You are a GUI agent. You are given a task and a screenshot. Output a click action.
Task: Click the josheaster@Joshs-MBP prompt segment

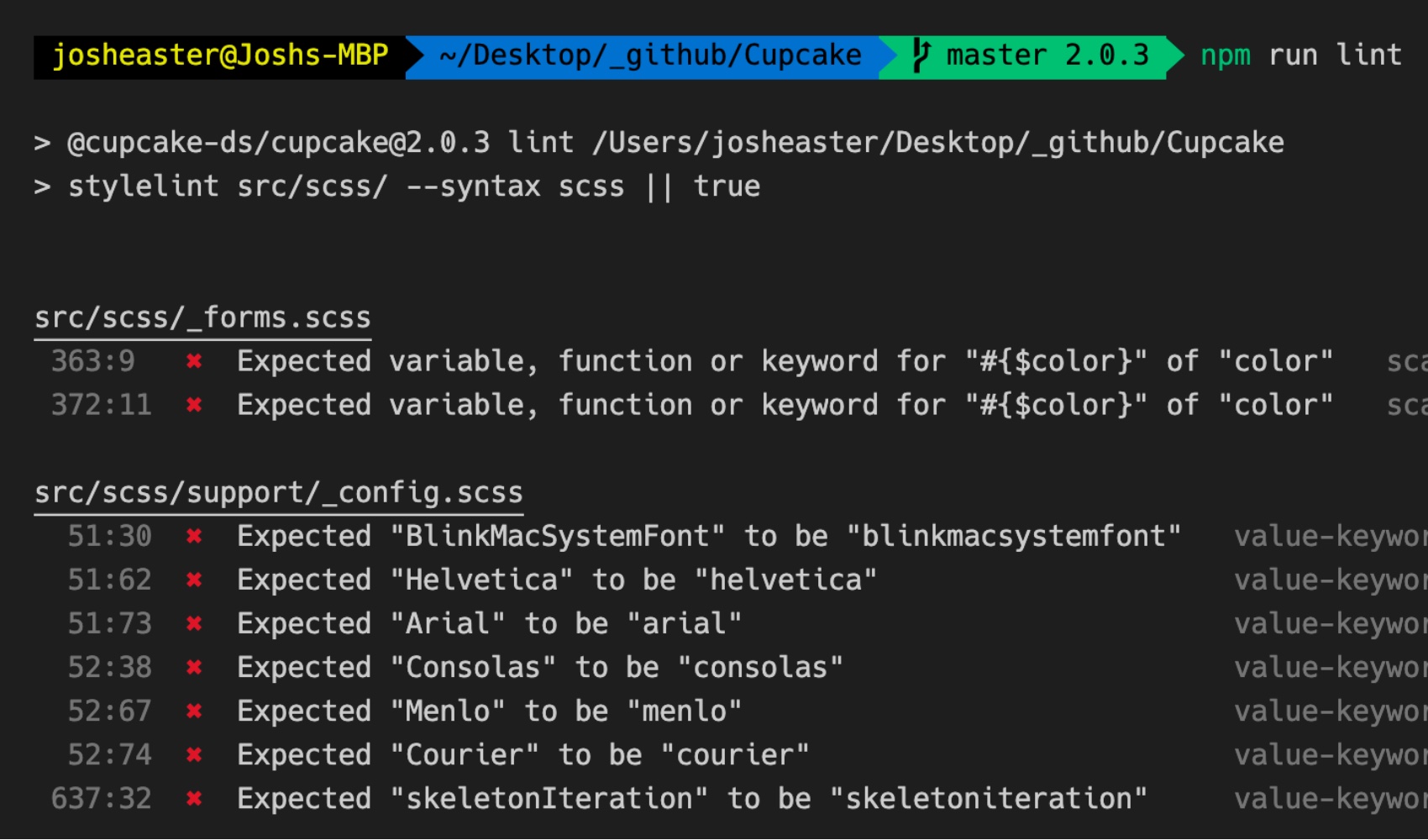[x=220, y=55]
